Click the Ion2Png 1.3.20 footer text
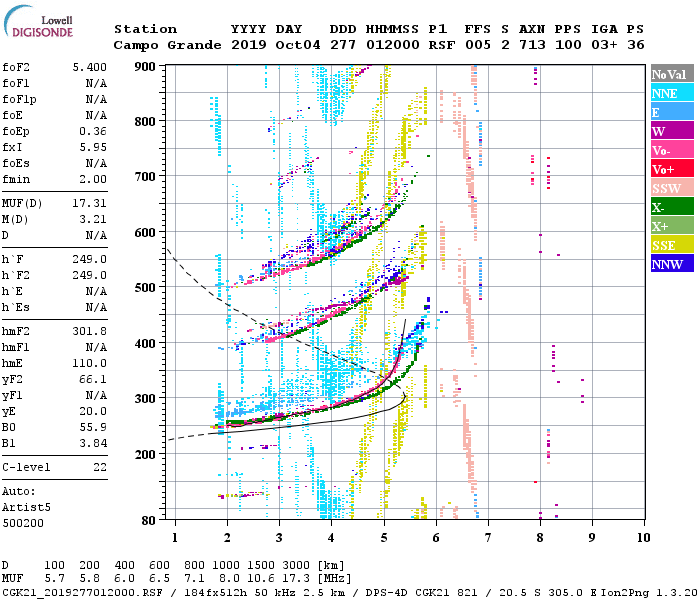The height and width of the screenshot is (600, 700). click(649, 593)
